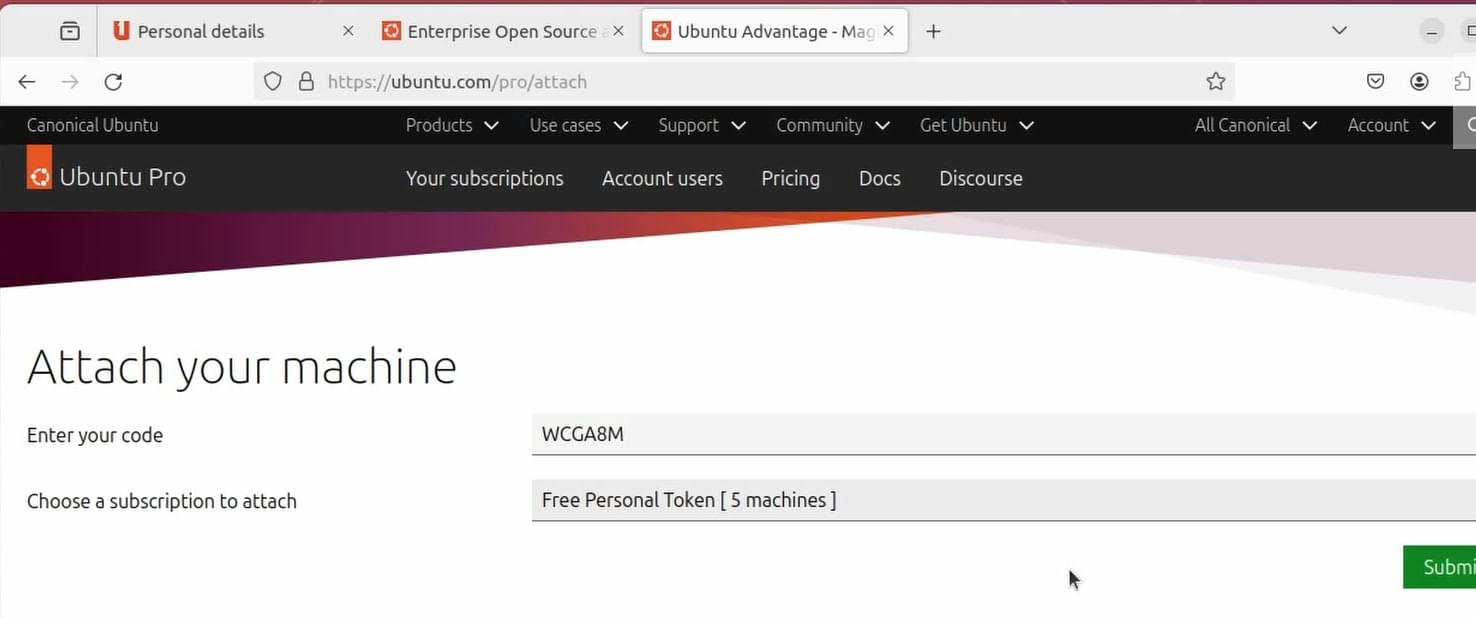Open the Firefox account icon
Image resolution: width=1476 pixels, height=618 pixels.
tap(1419, 82)
